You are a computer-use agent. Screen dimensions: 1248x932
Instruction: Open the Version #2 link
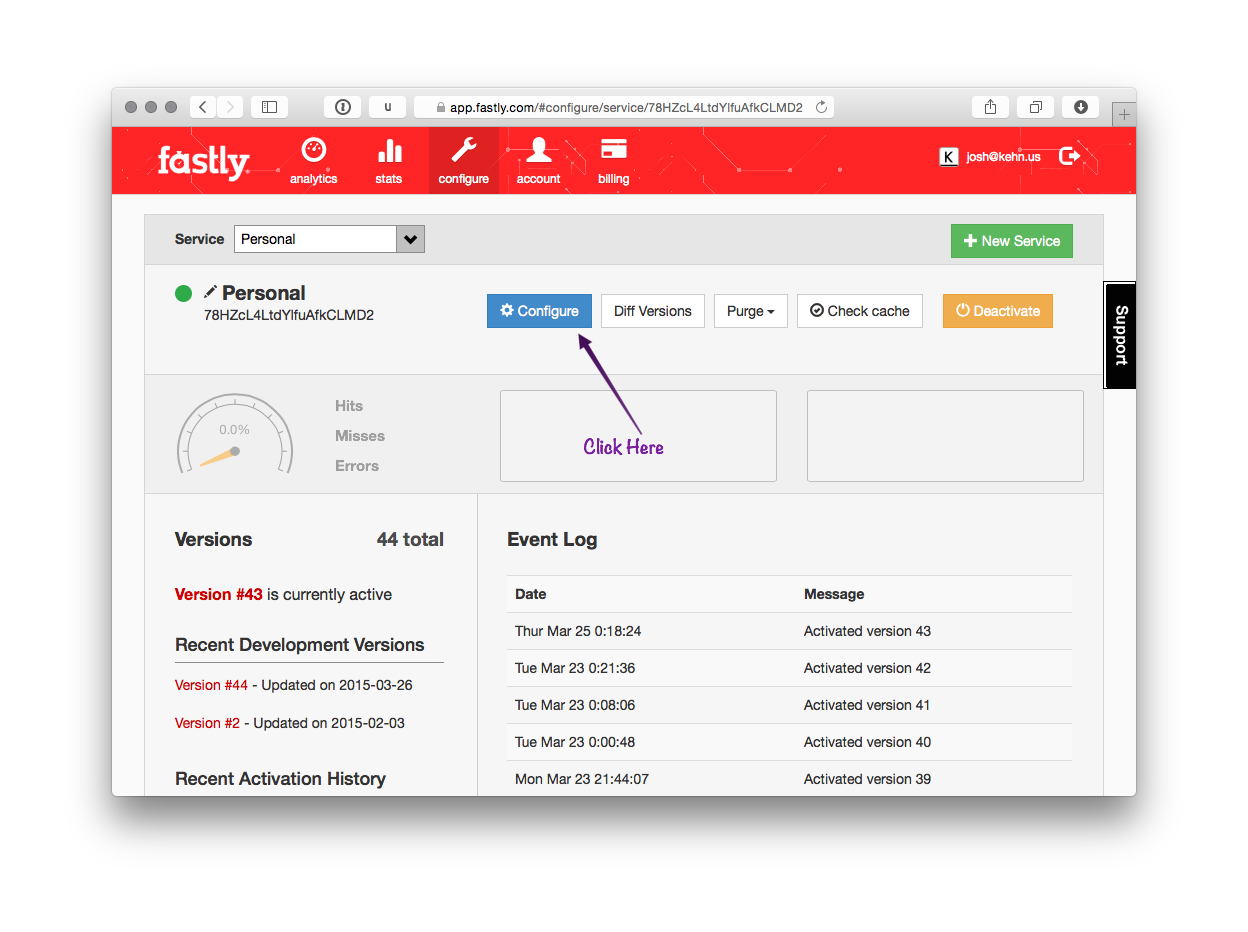point(207,723)
